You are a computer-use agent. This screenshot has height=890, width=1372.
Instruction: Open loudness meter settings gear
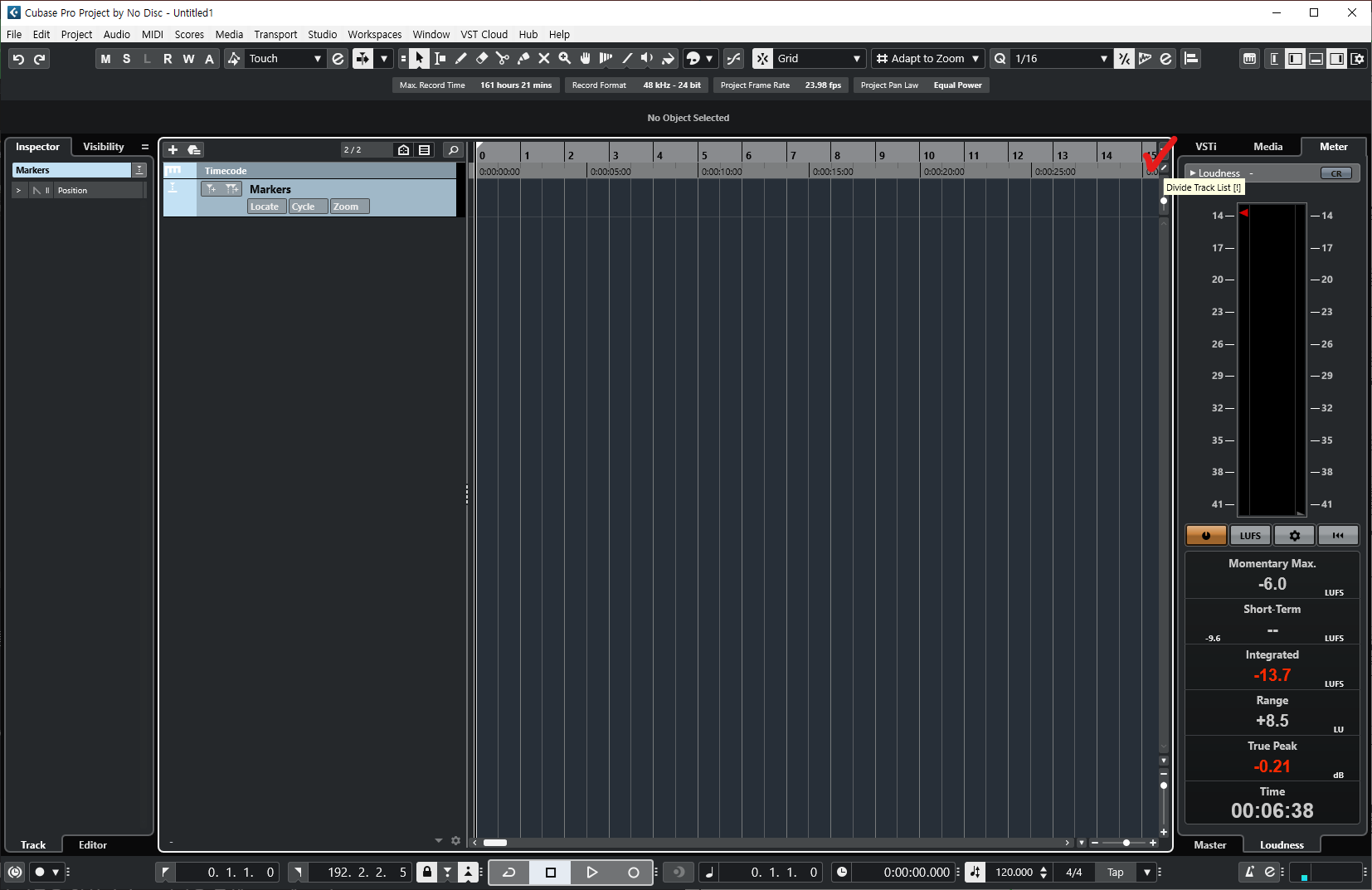[1294, 536]
